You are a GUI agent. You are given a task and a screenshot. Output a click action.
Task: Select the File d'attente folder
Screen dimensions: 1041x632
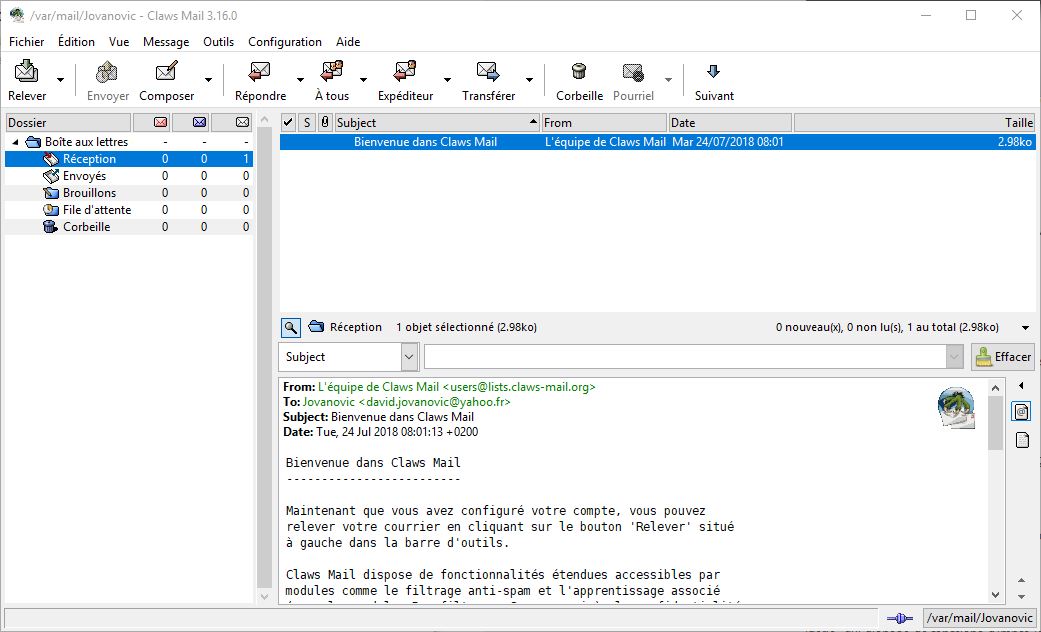click(x=129, y=210)
